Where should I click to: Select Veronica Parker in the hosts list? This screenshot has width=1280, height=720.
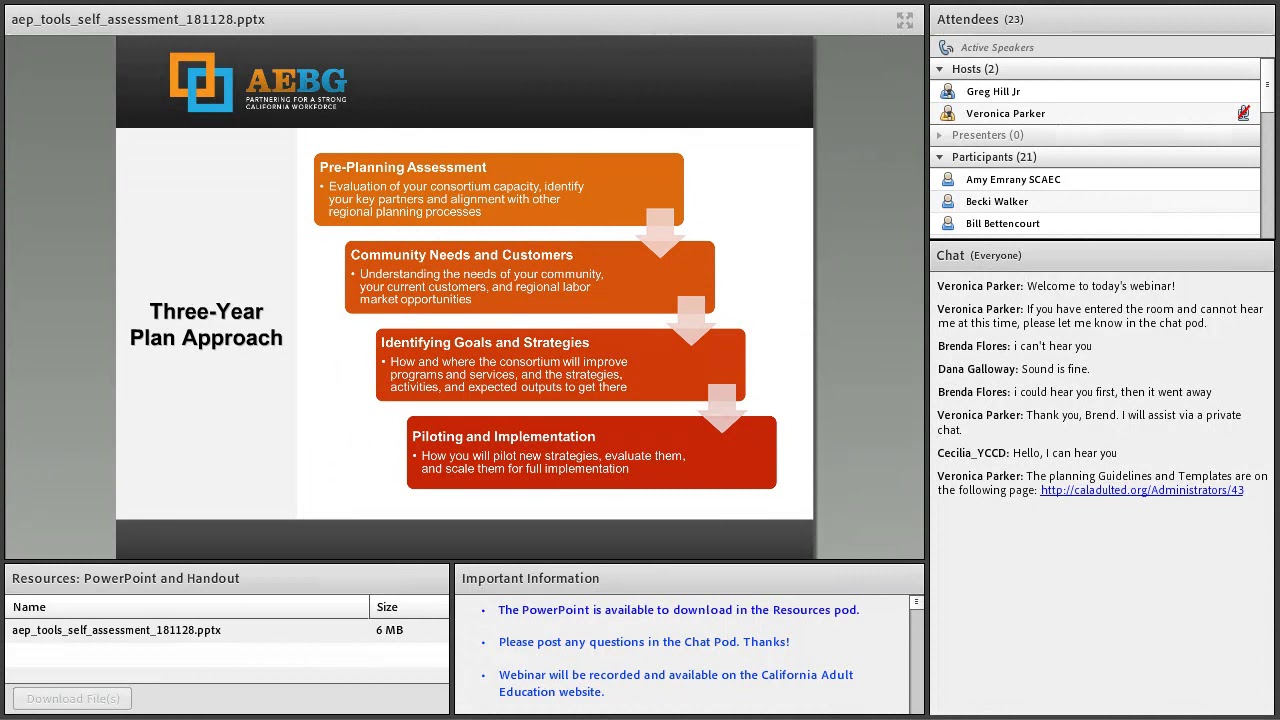coord(1095,113)
